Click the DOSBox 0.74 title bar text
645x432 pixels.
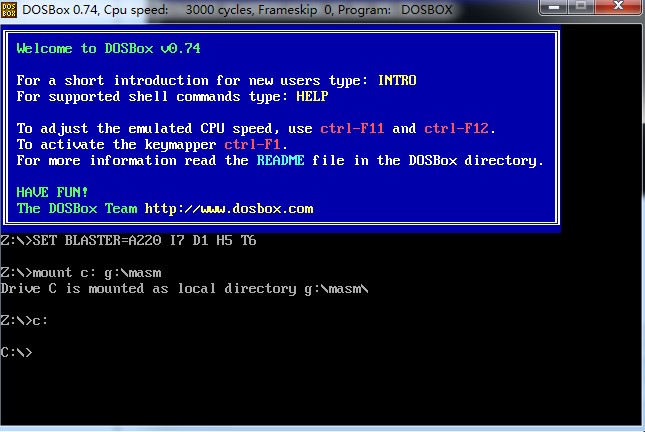coord(237,9)
